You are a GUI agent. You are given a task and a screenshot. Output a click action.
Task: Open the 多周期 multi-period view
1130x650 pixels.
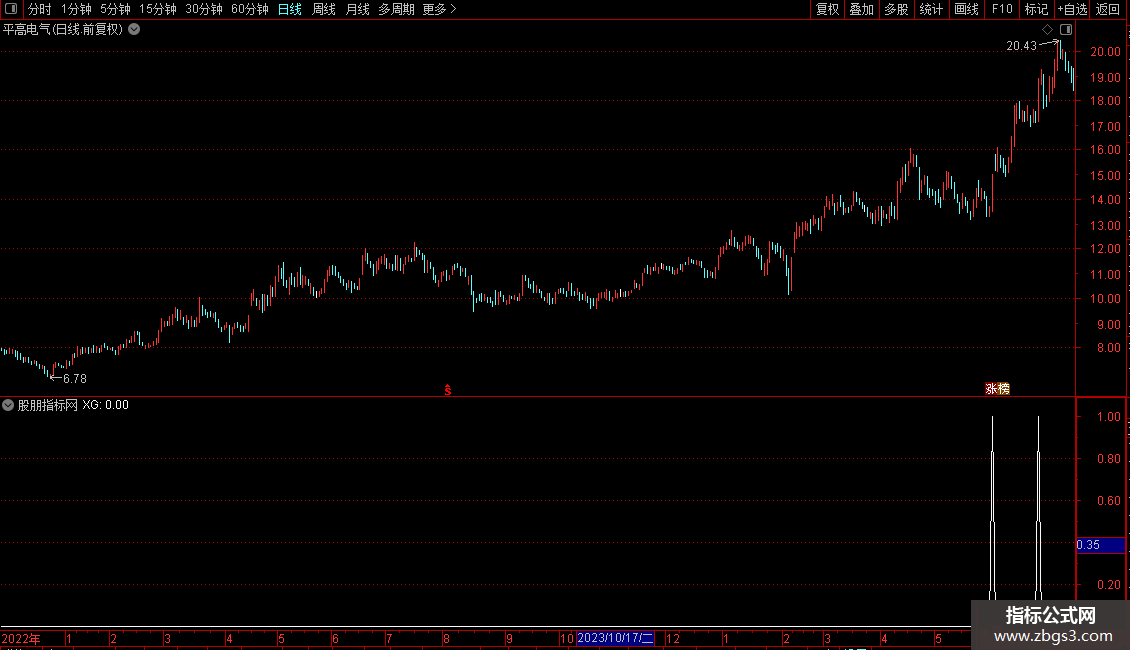click(x=396, y=9)
